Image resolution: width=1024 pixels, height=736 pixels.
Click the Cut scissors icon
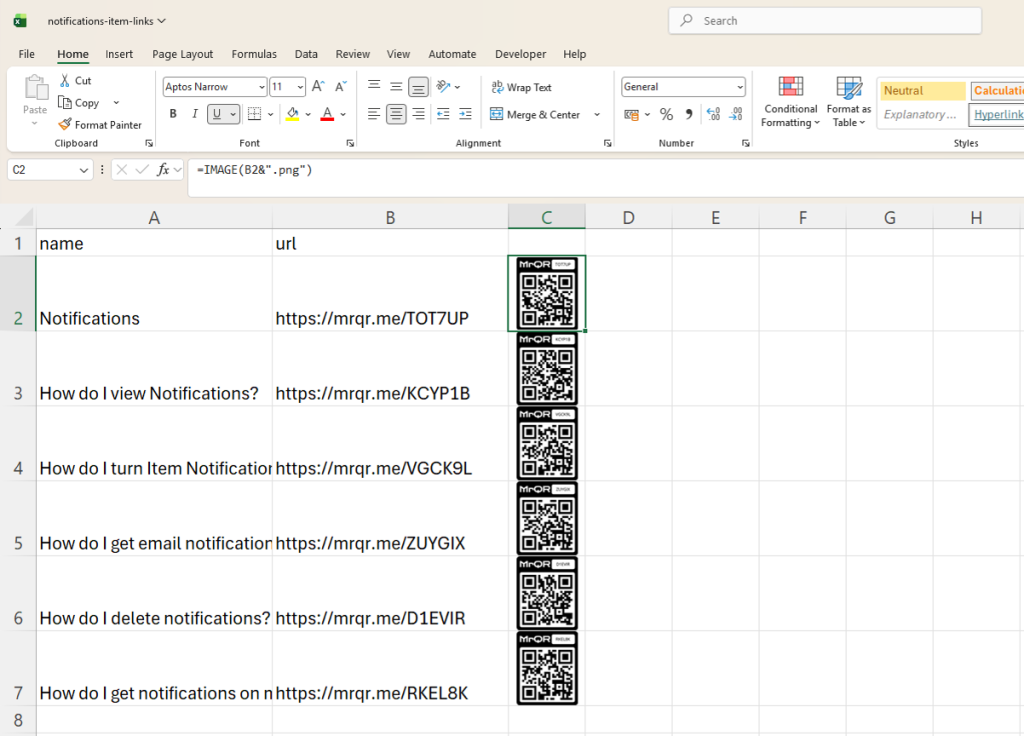tap(65, 80)
